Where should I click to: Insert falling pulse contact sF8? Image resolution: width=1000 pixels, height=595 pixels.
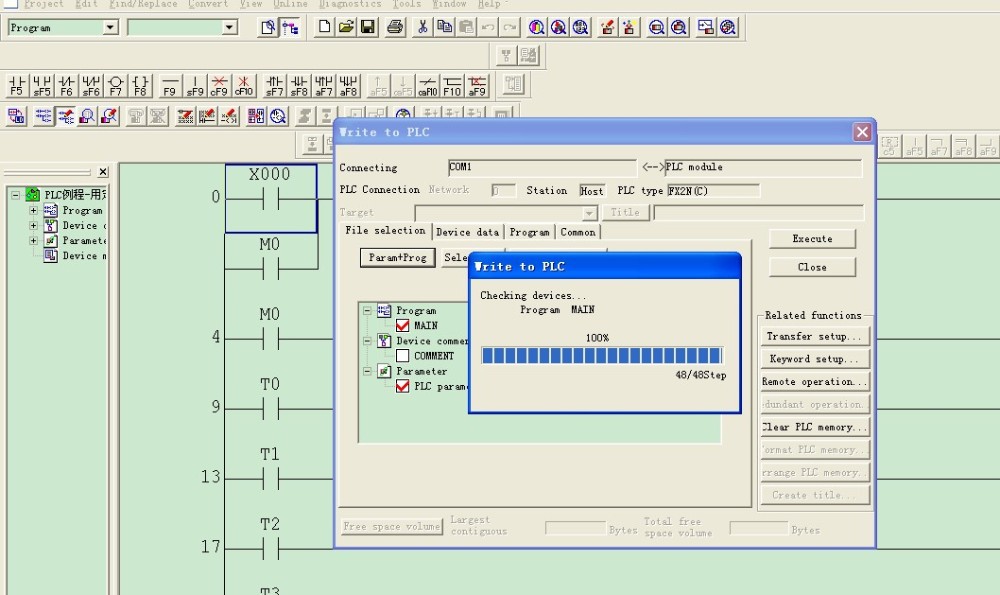[x=299, y=85]
